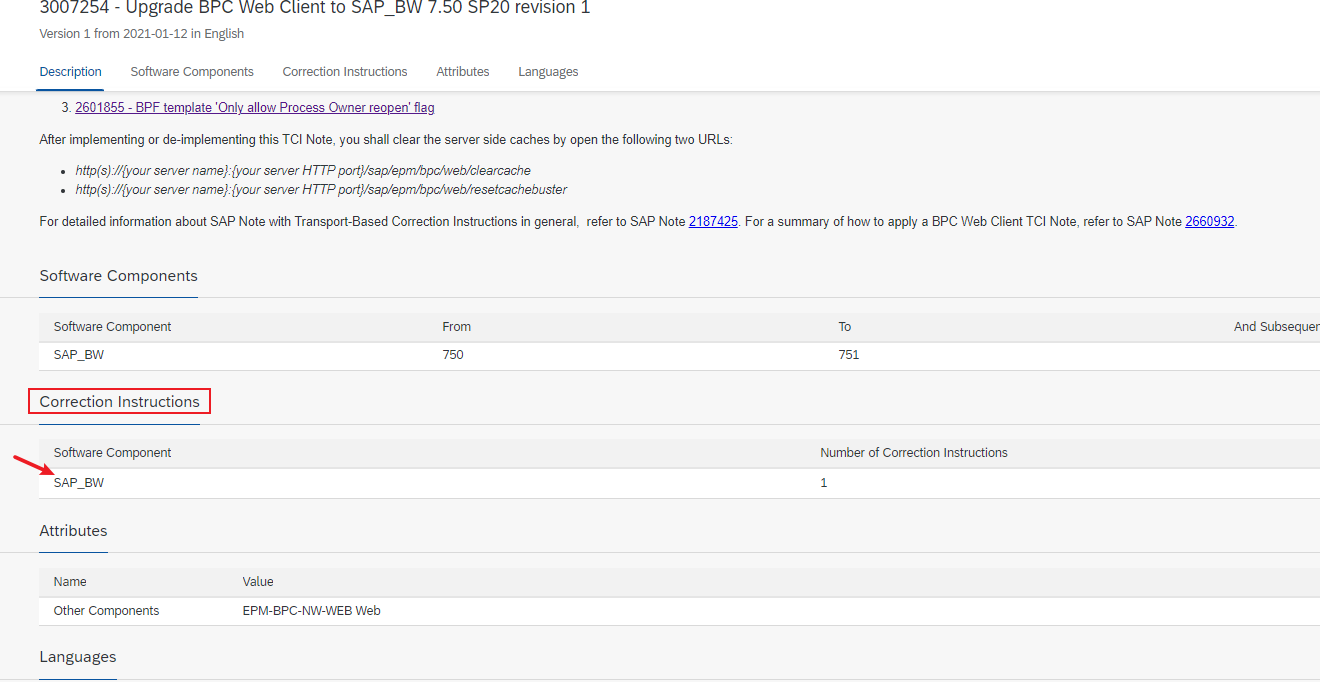Open the Correction Instructions tab

tap(345, 72)
